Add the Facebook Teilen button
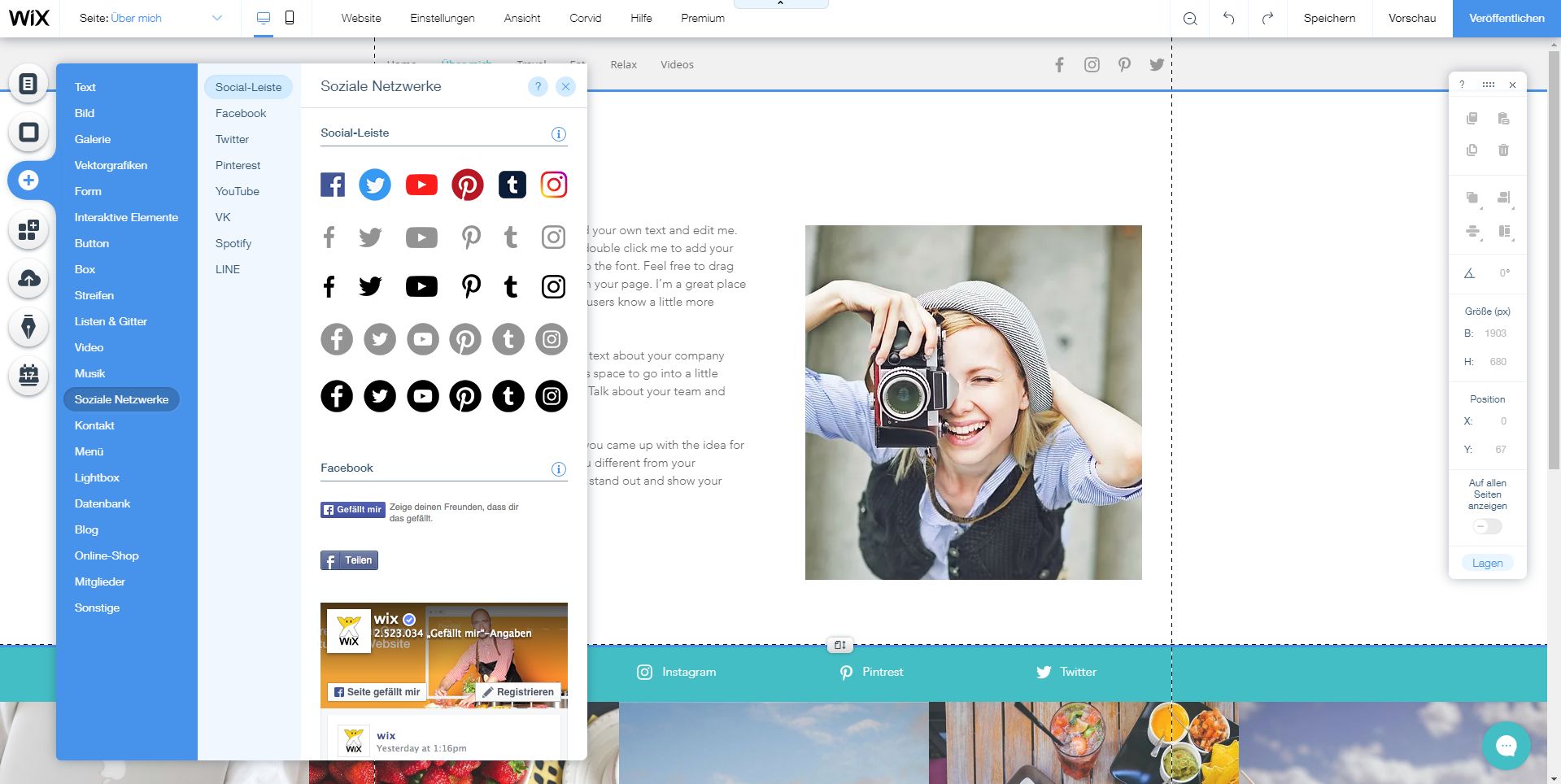 click(349, 560)
